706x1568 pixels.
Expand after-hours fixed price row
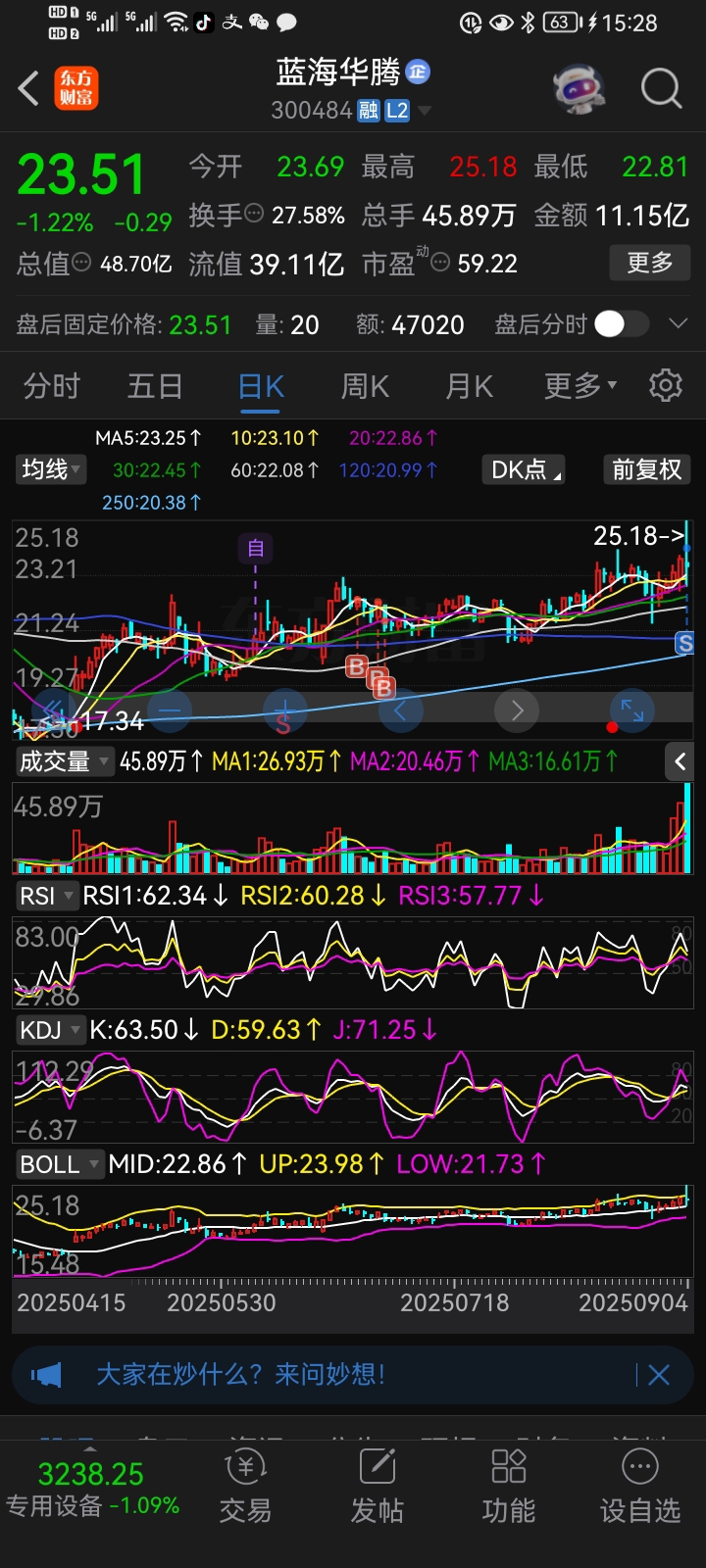pos(678,324)
